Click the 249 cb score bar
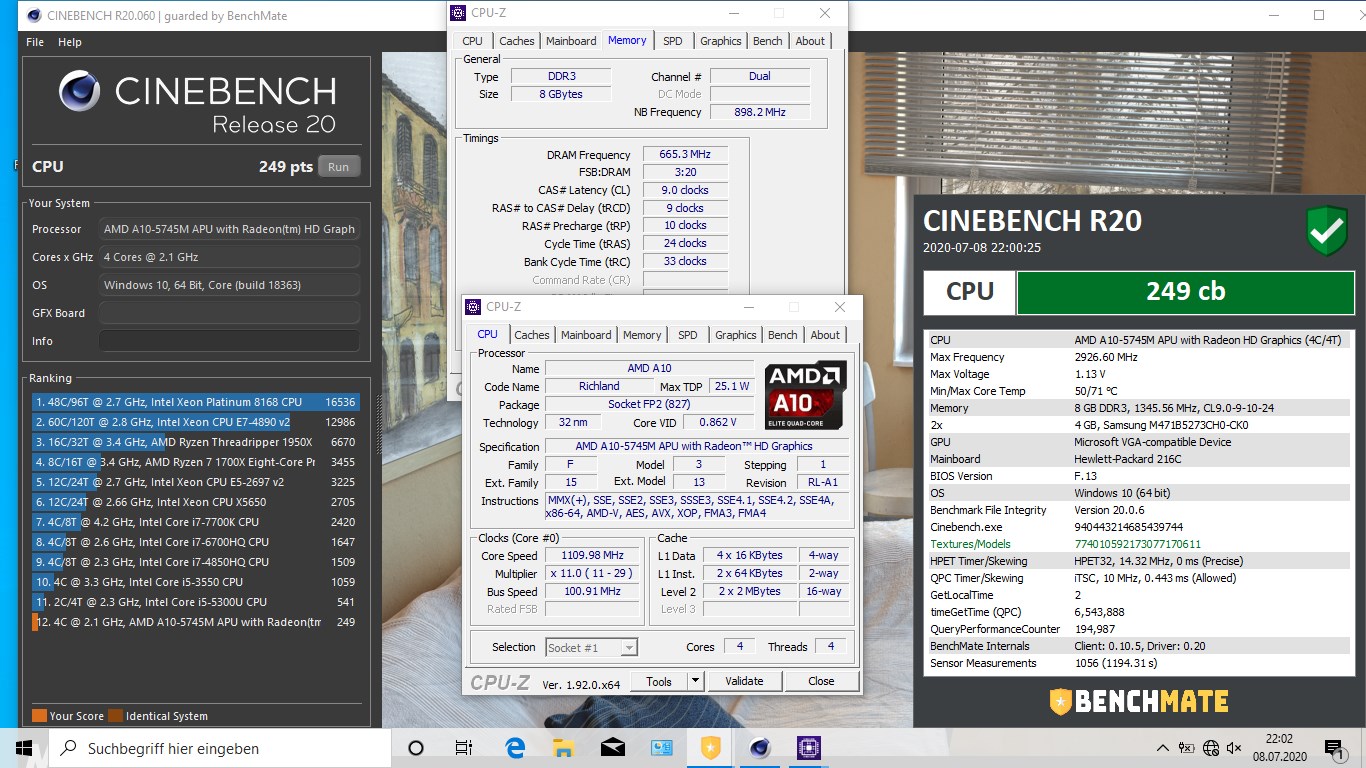1366x768 pixels. pos(1185,291)
